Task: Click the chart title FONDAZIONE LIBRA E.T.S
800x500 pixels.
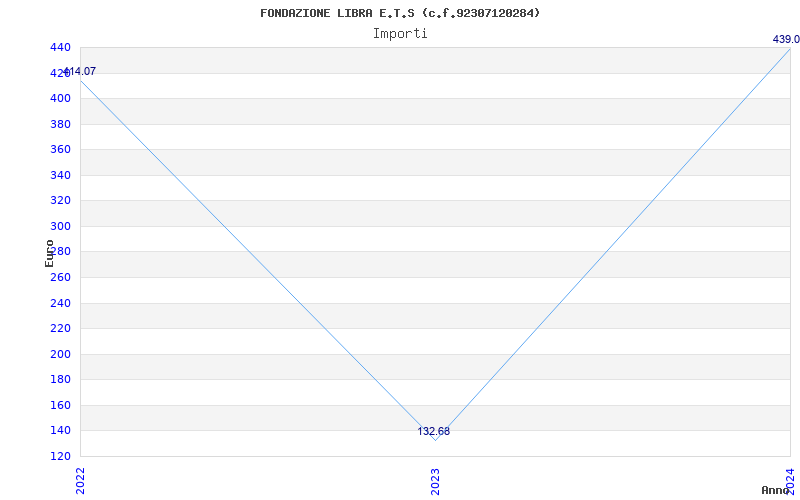Action: click(400, 13)
